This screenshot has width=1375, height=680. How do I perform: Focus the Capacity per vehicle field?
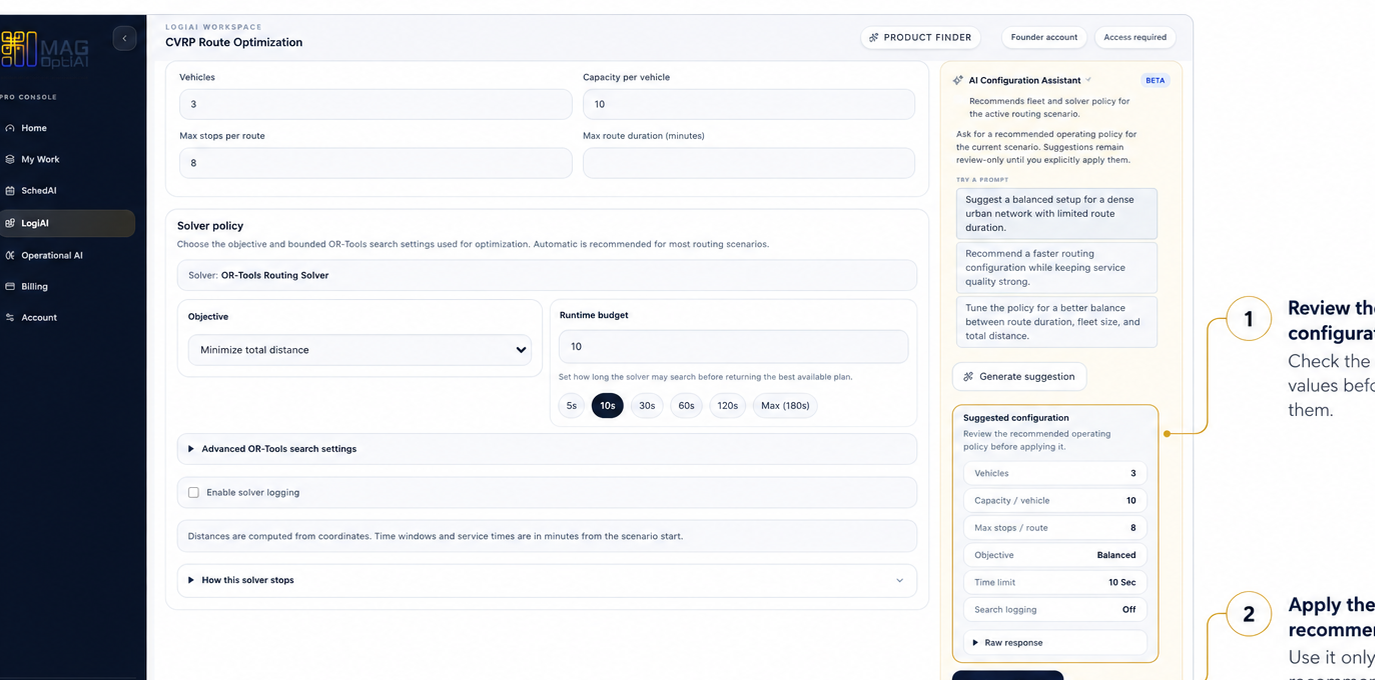(749, 104)
